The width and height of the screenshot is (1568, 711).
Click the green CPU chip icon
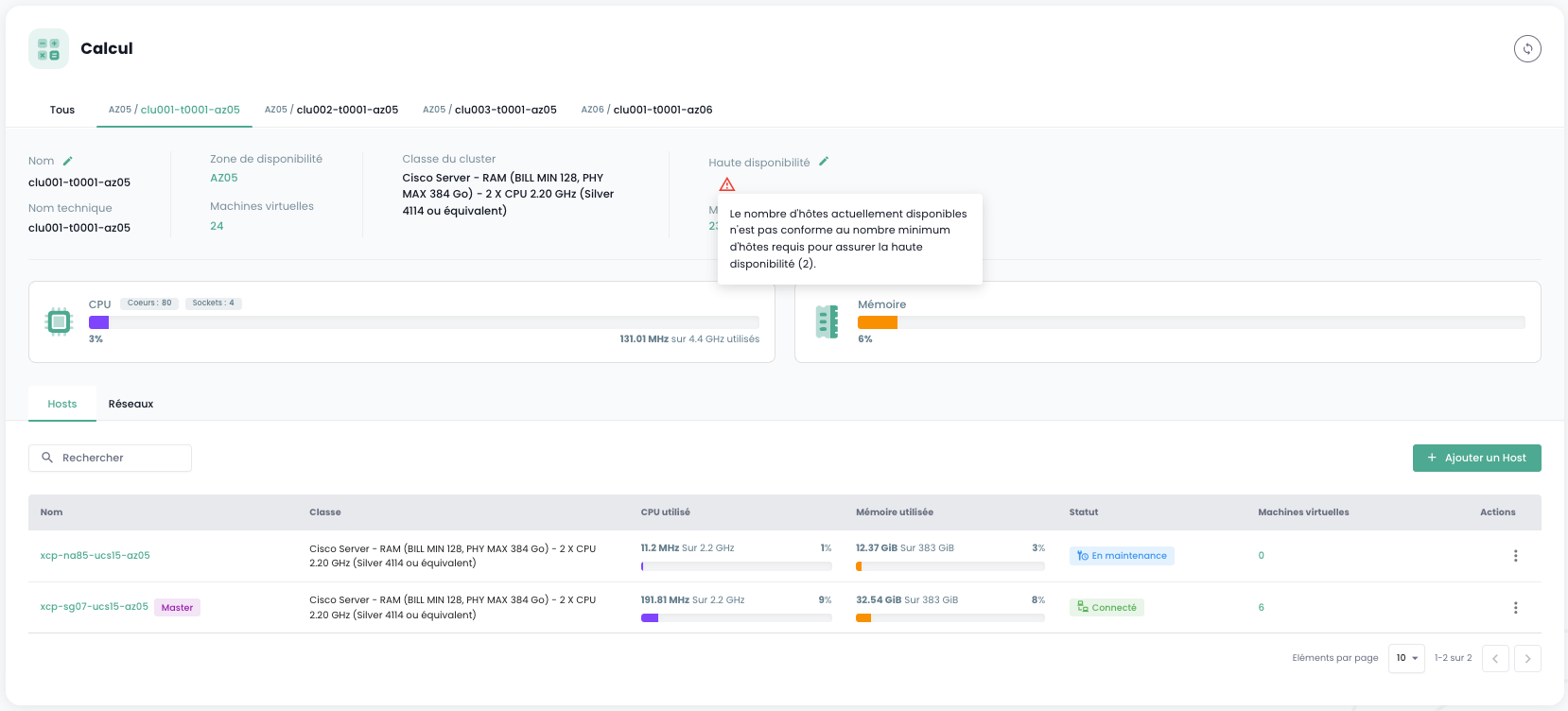click(59, 322)
